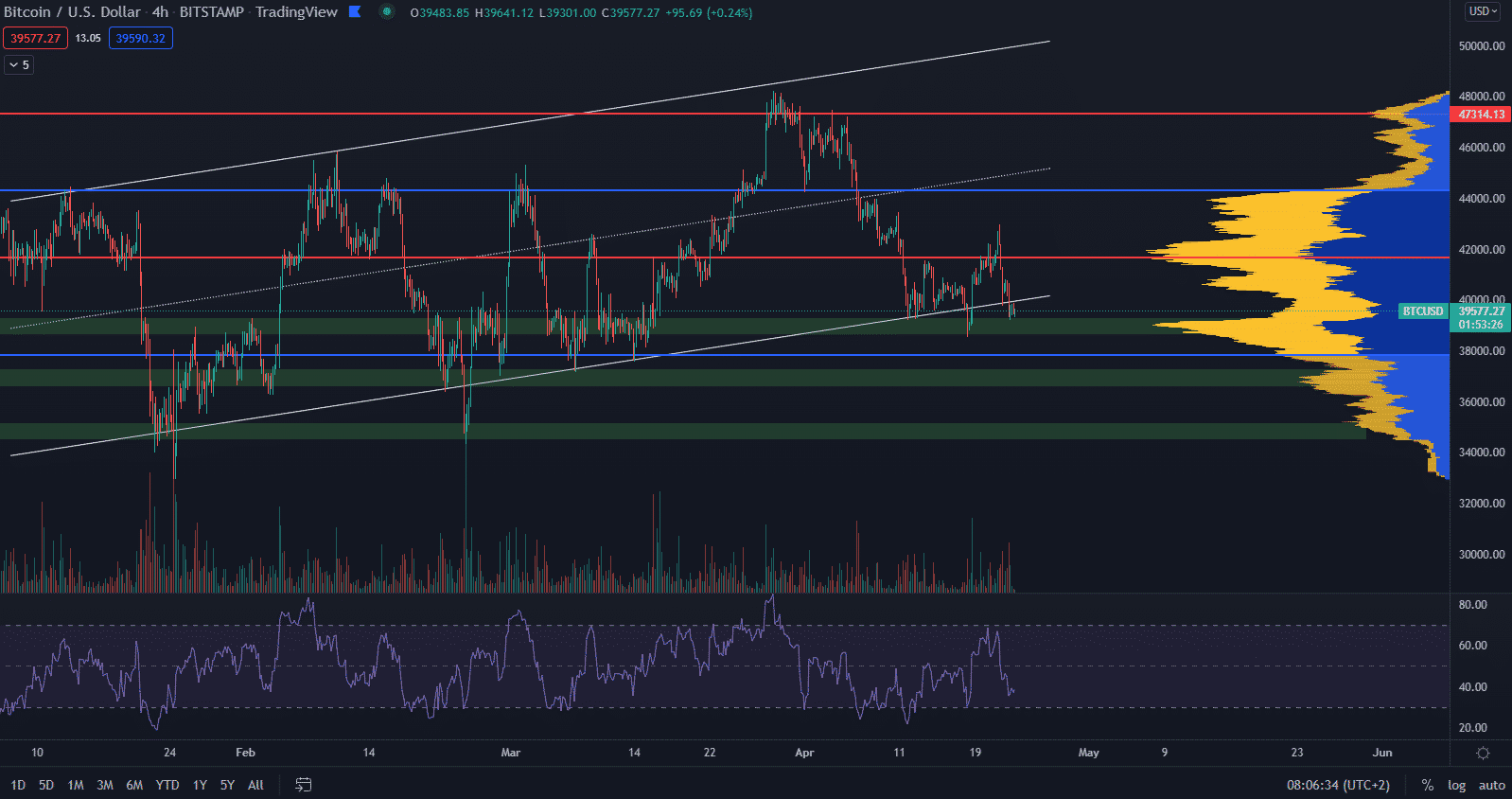Click the Bitcoin / U.S. Dollar symbol title
This screenshot has height=799, width=1512.
(72, 12)
